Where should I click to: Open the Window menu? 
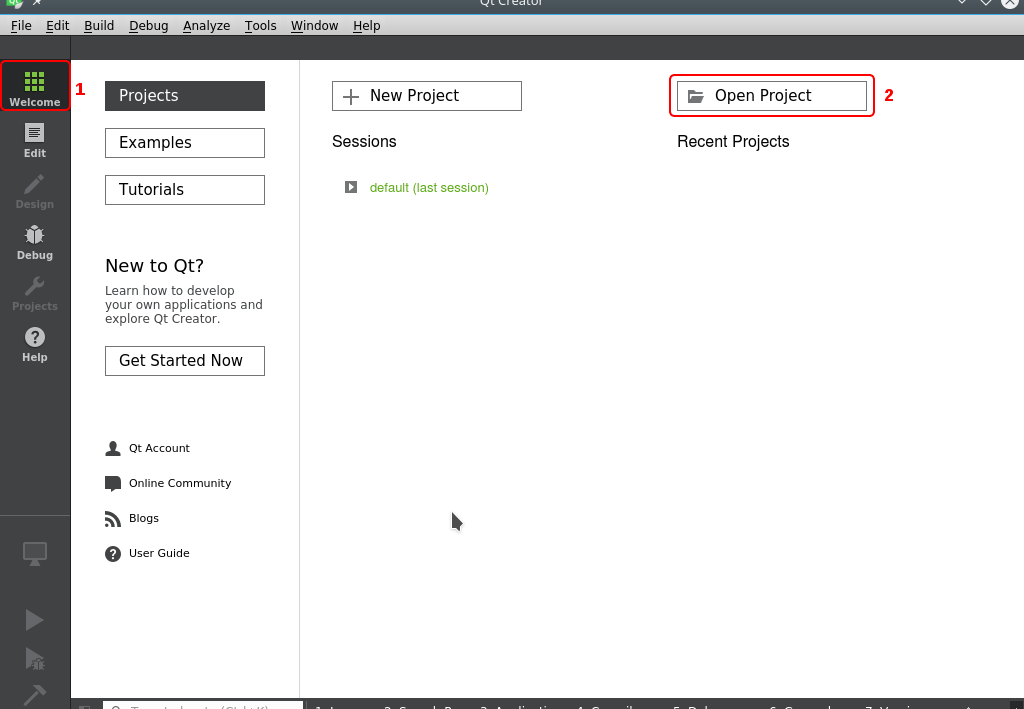pyautogui.click(x=314, y=25)
